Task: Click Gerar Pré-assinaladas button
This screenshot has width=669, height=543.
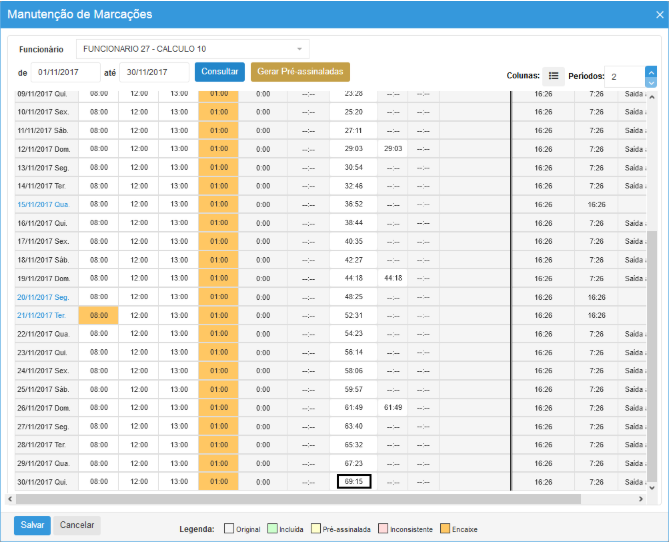Action: (x=300, y=72)
